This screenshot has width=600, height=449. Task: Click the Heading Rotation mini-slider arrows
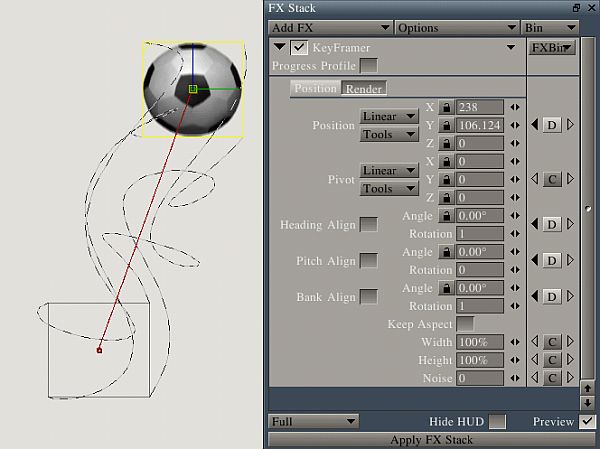coord(515,233)
